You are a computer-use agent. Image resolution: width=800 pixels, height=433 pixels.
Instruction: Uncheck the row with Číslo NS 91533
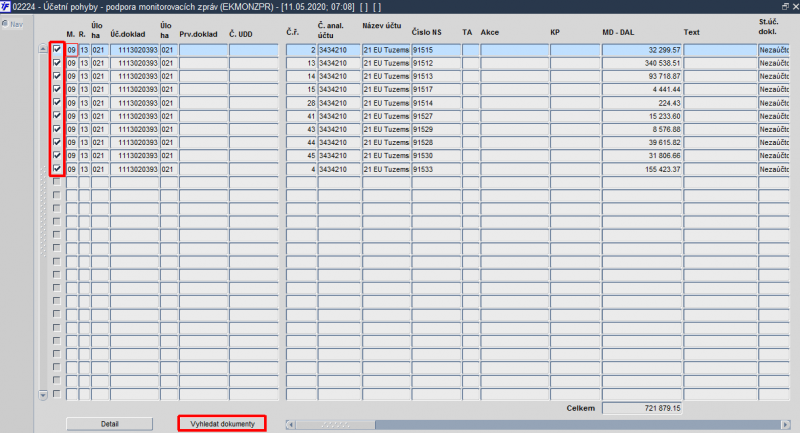tap(57, 169)
